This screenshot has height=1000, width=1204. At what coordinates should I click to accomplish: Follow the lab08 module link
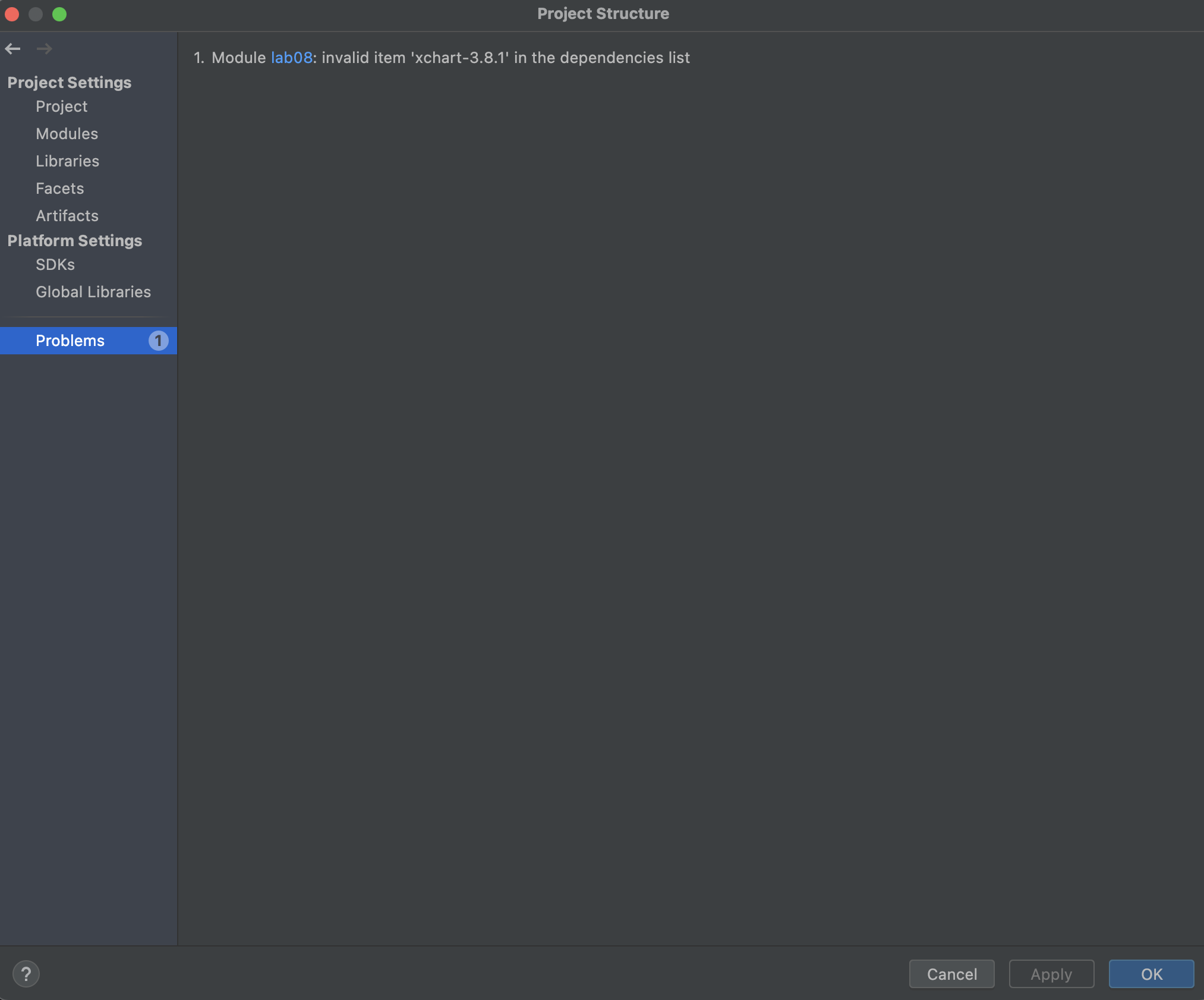(x=291, y=58)
